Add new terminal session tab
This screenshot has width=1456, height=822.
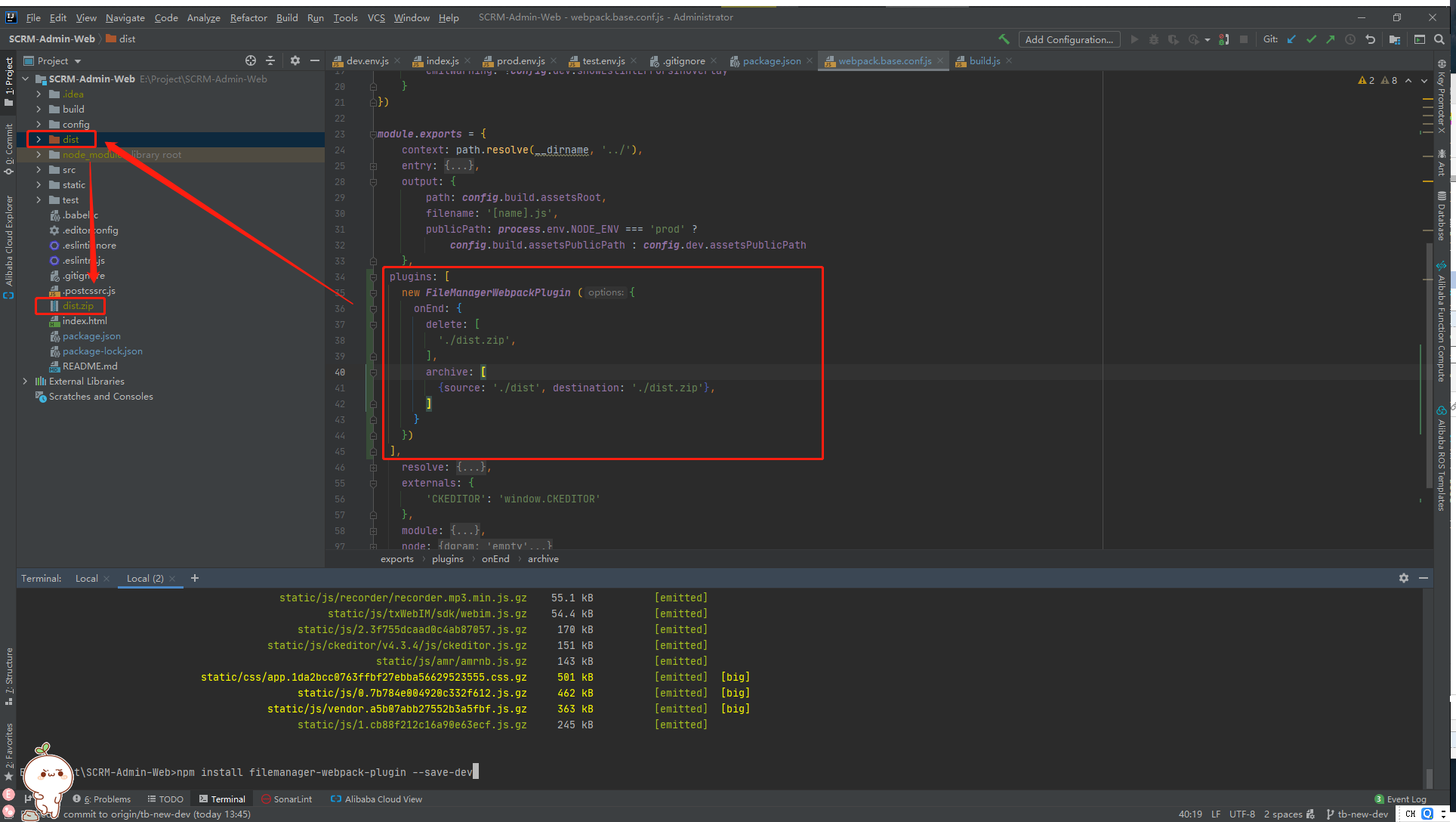tap(195, 578)
